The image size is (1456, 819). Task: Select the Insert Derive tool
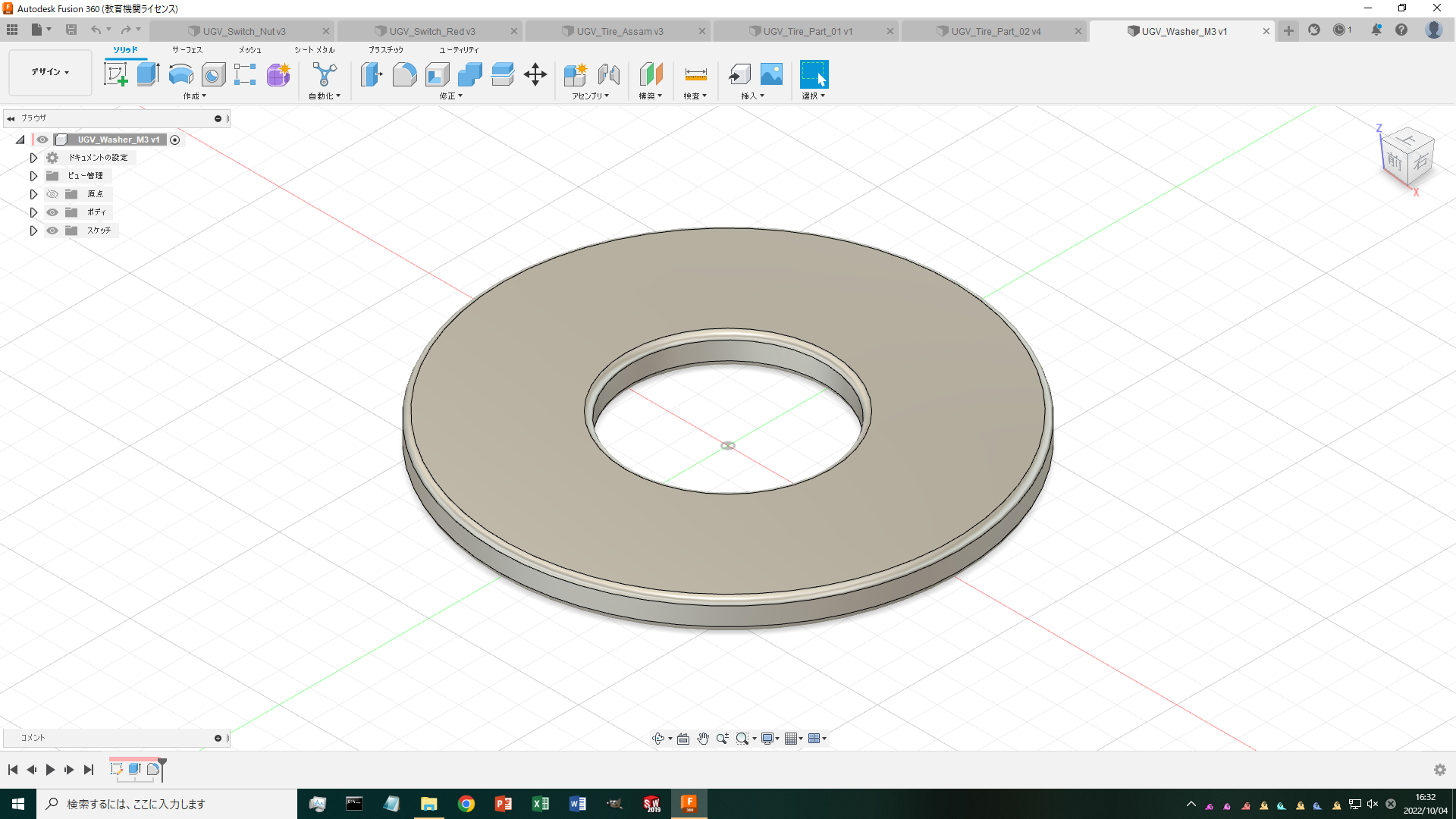[739, 74]
